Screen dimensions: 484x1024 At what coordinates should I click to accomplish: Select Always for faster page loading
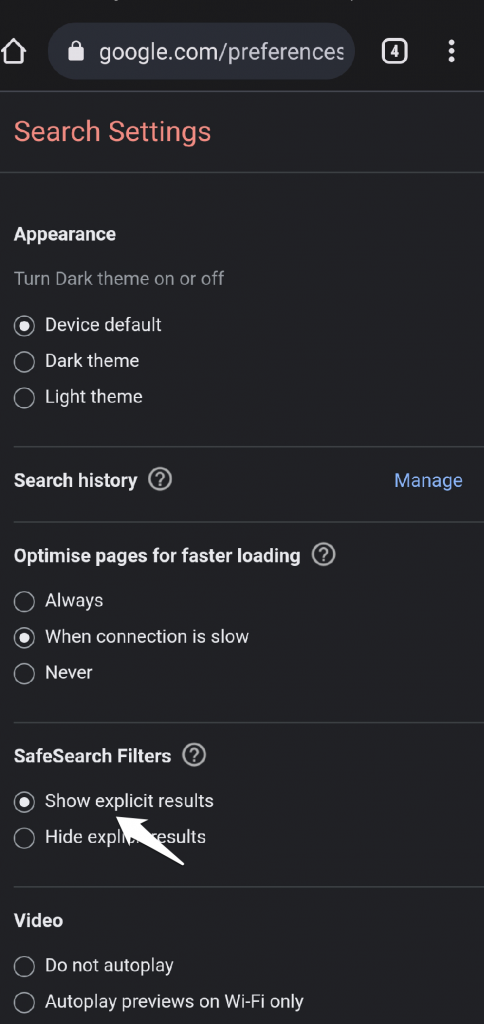tap(24, 601)
